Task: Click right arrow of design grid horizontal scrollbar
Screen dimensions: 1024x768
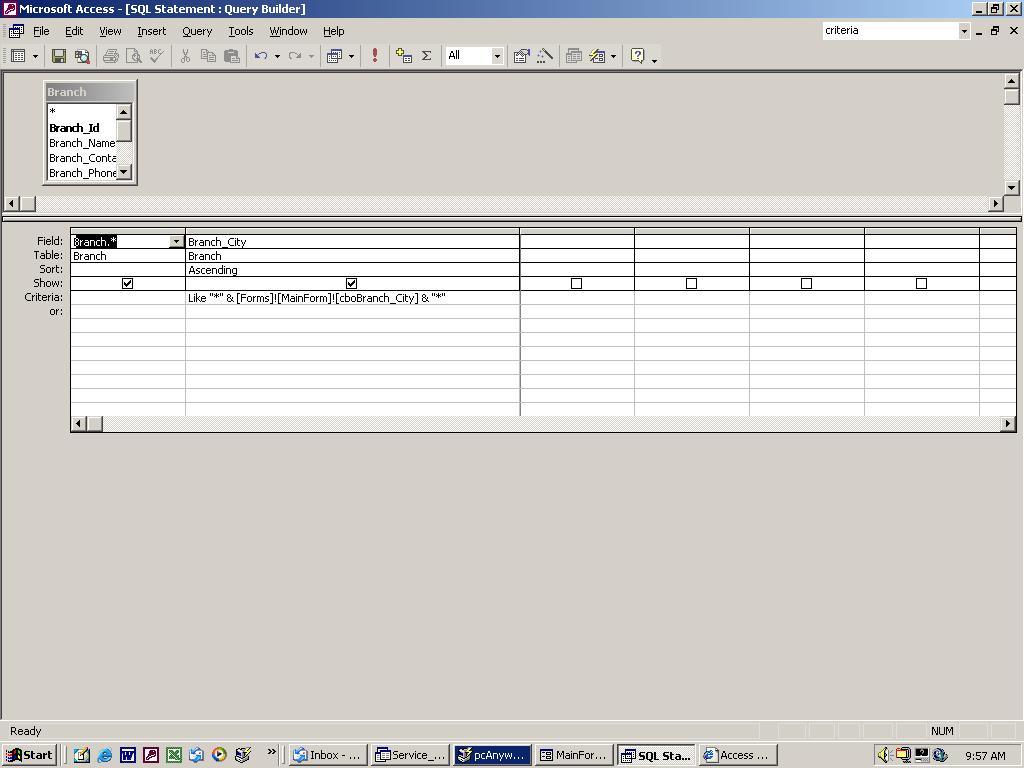Action: click(1008, 424)
